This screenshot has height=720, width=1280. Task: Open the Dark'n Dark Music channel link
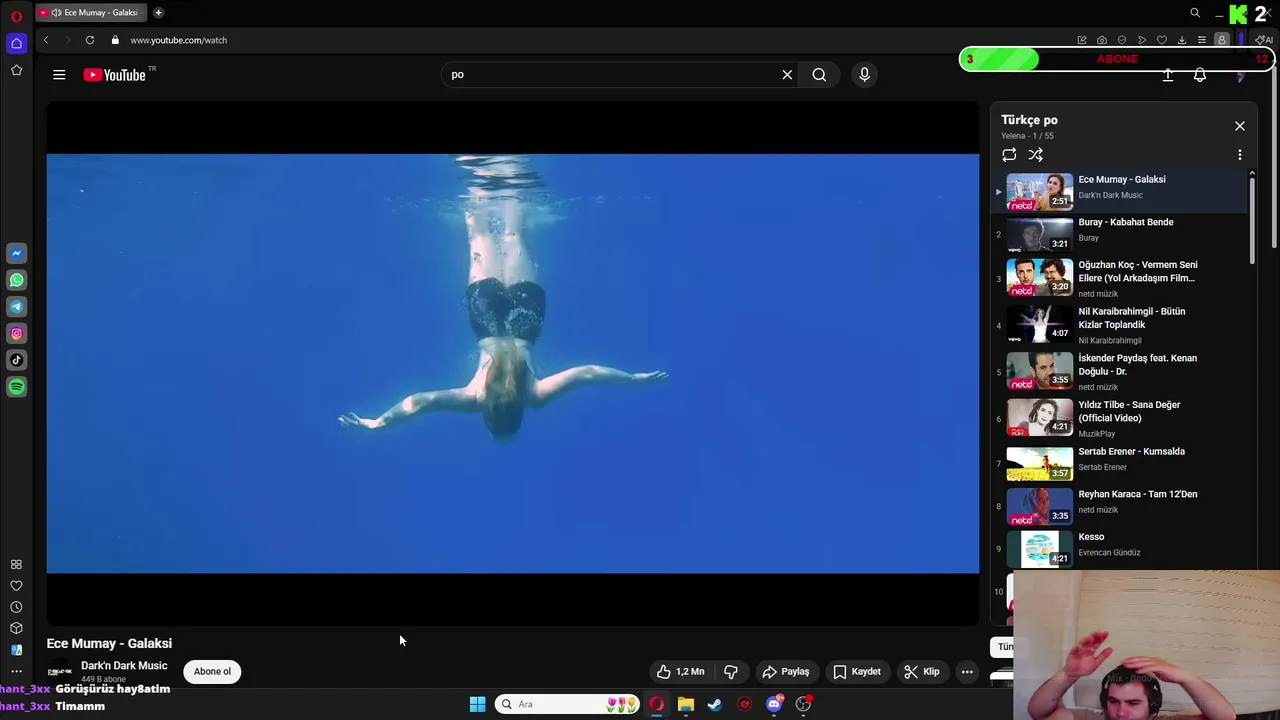[124, 665]
